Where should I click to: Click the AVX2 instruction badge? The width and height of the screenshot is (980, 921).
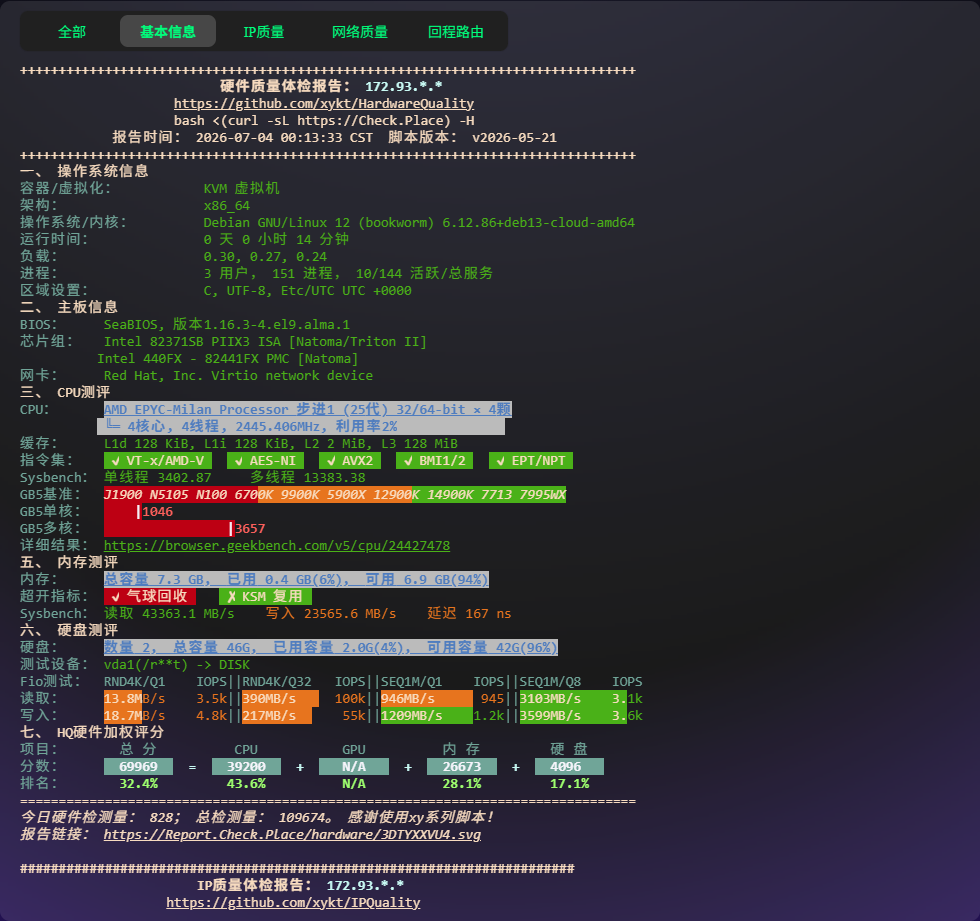coord(350,460)
